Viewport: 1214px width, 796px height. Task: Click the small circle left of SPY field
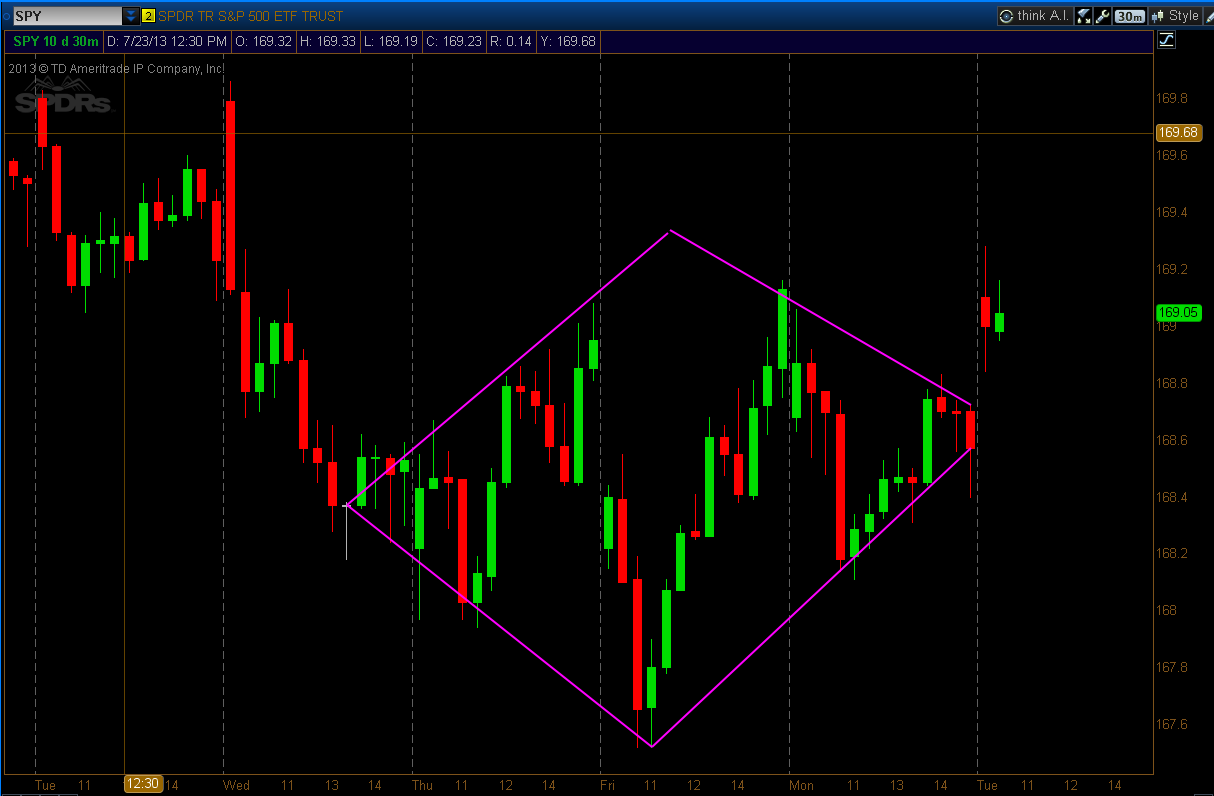tap(6, 16)
